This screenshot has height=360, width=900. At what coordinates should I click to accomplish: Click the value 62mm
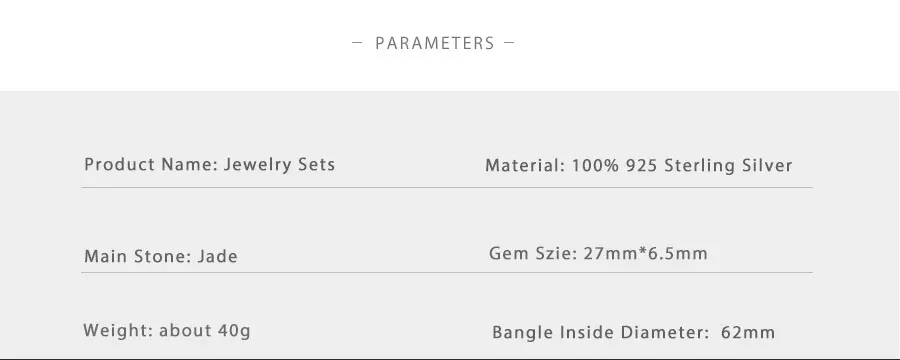(748, 332)
